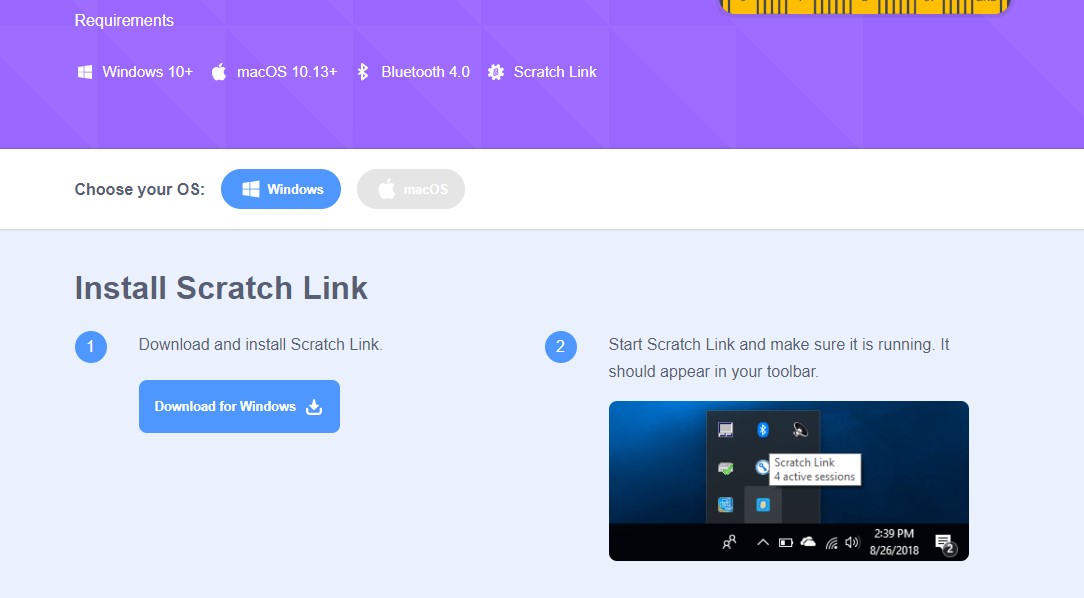Click the Bluetooth tray icon in the screenshot
The image size is (1084, 598).
[x=763, y=430]
